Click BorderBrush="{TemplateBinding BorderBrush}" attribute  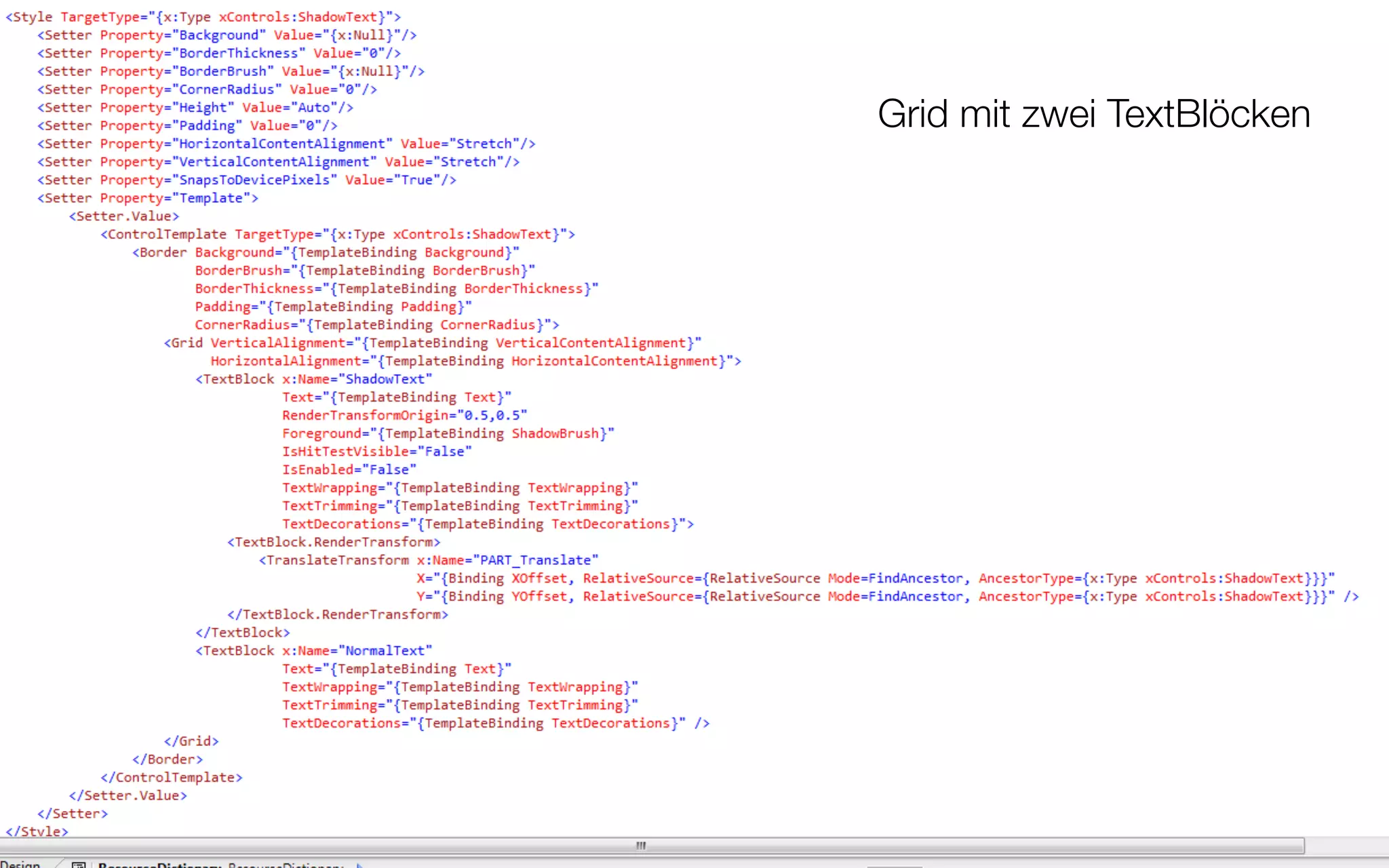365,271
